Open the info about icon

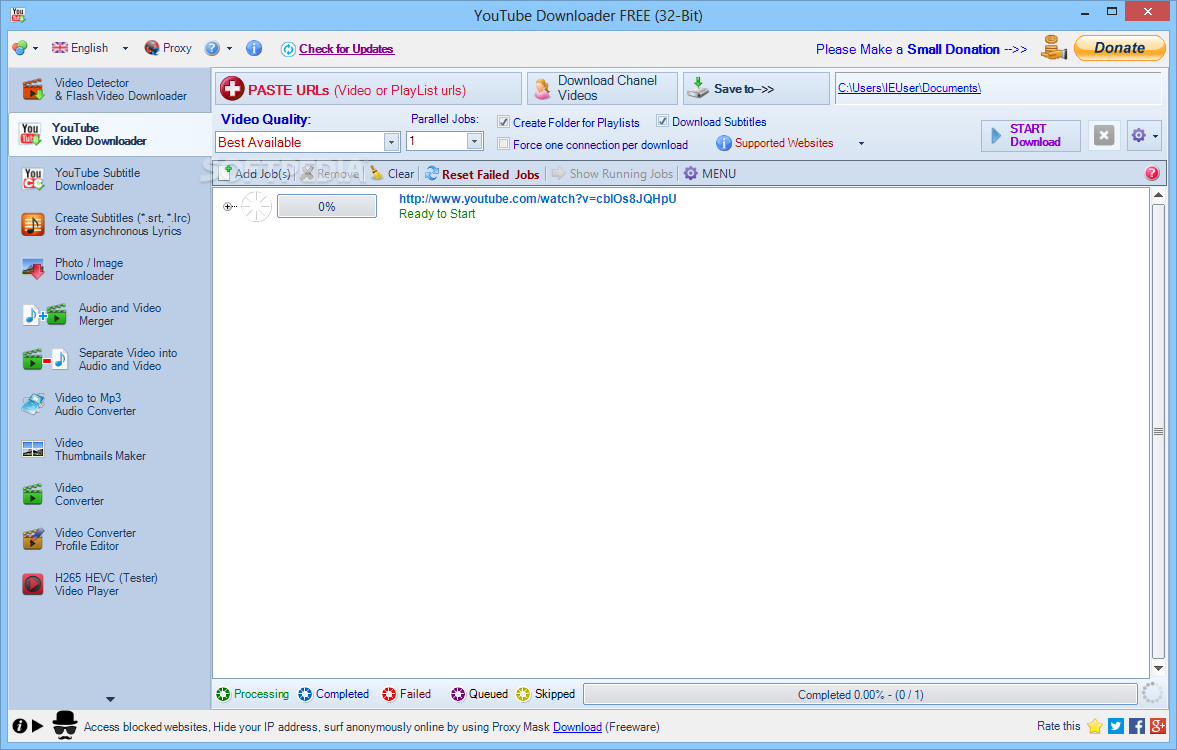tap(254, 48)
